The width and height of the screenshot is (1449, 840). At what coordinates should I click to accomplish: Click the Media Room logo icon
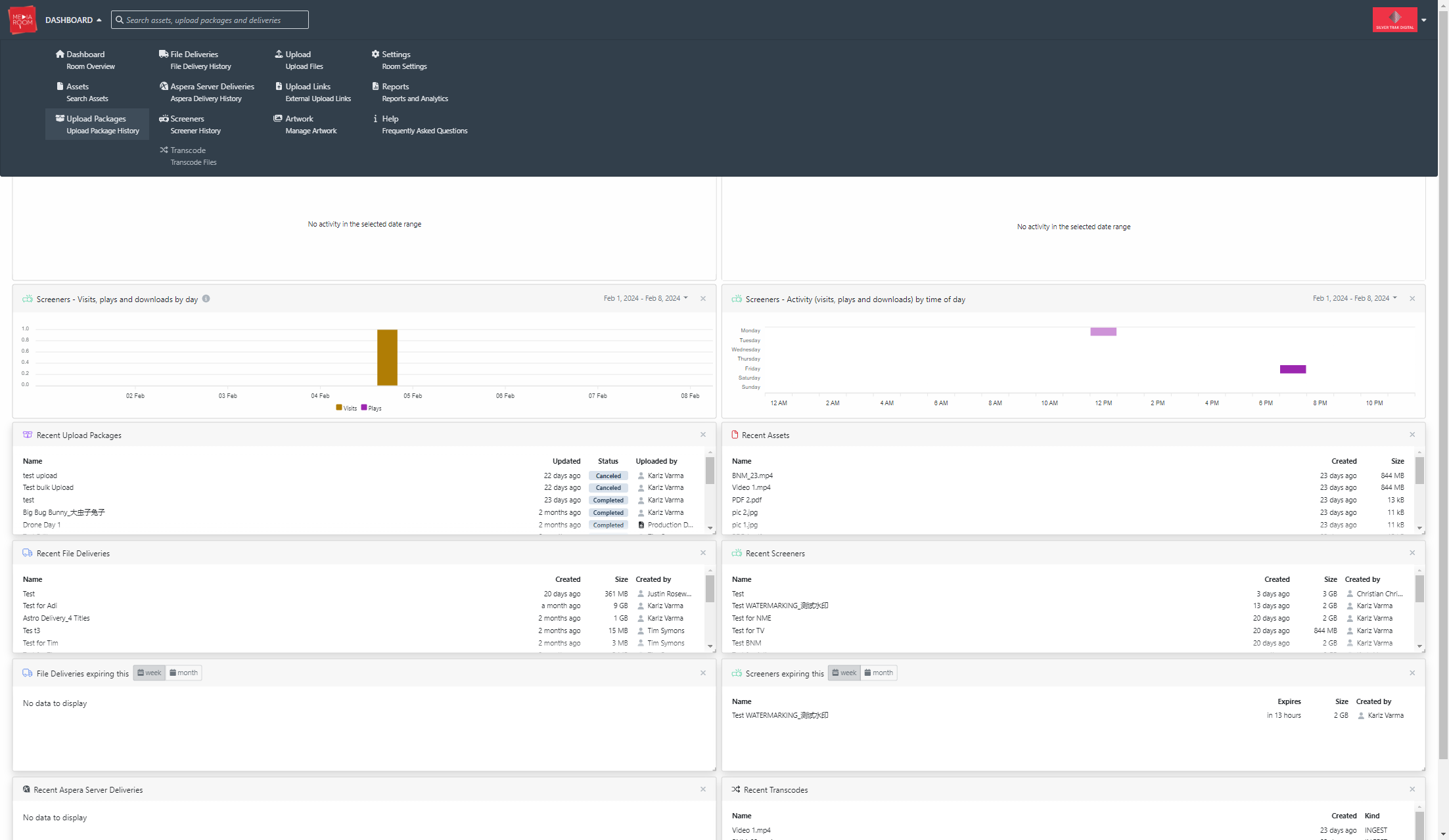point(22,20)
